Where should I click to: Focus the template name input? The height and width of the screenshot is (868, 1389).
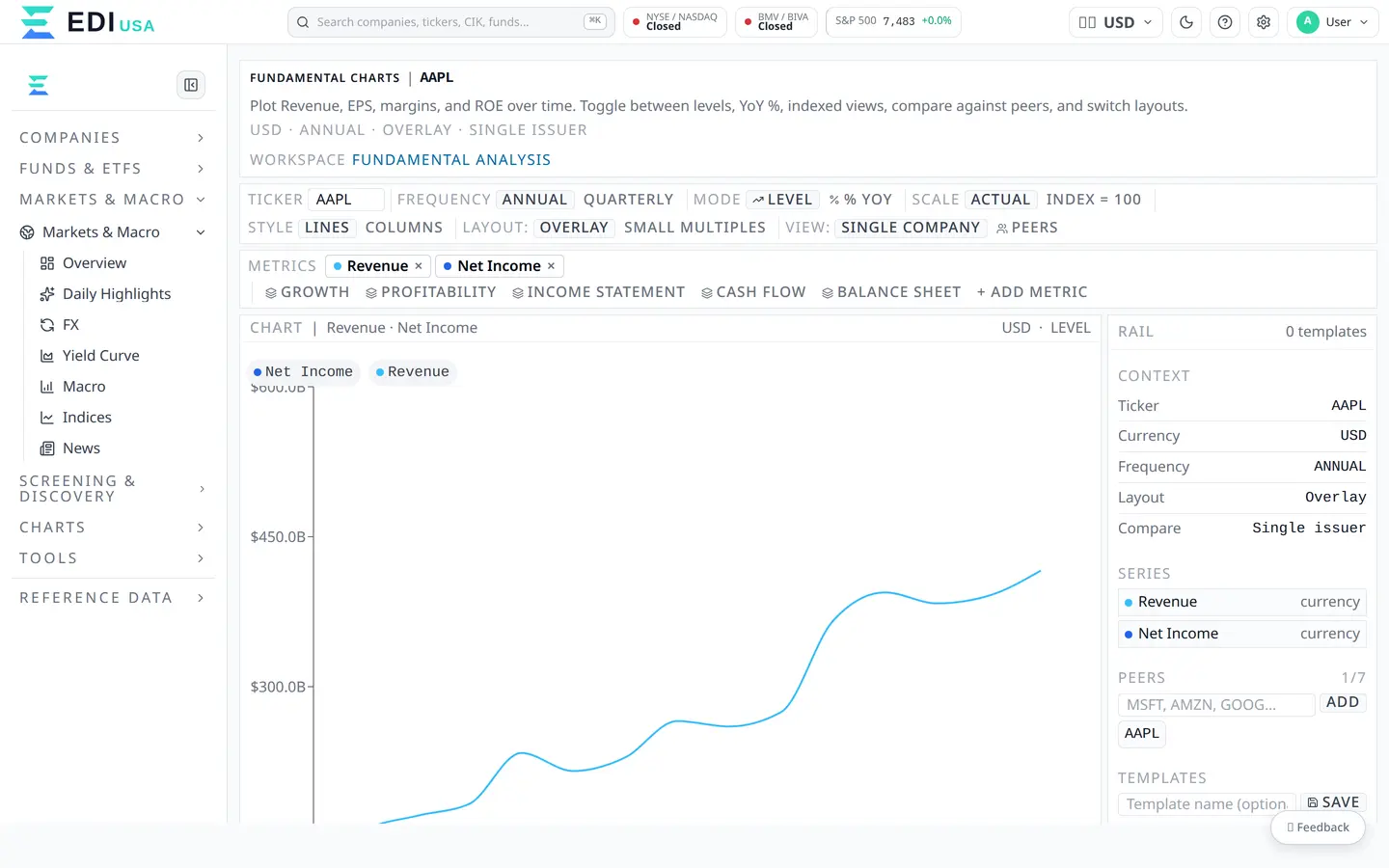1207,804
